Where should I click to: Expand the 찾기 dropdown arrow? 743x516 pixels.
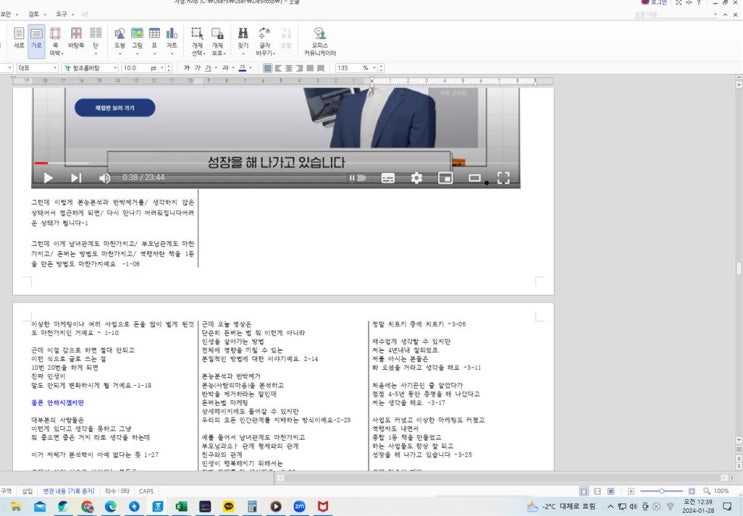[x=243, y=53]
